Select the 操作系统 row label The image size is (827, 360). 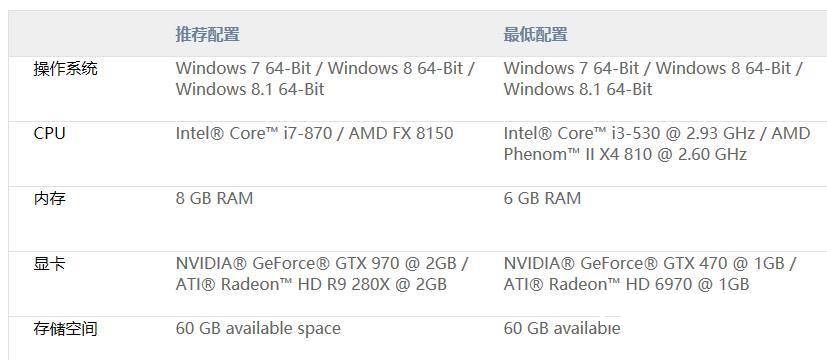[x=65, y=69]
